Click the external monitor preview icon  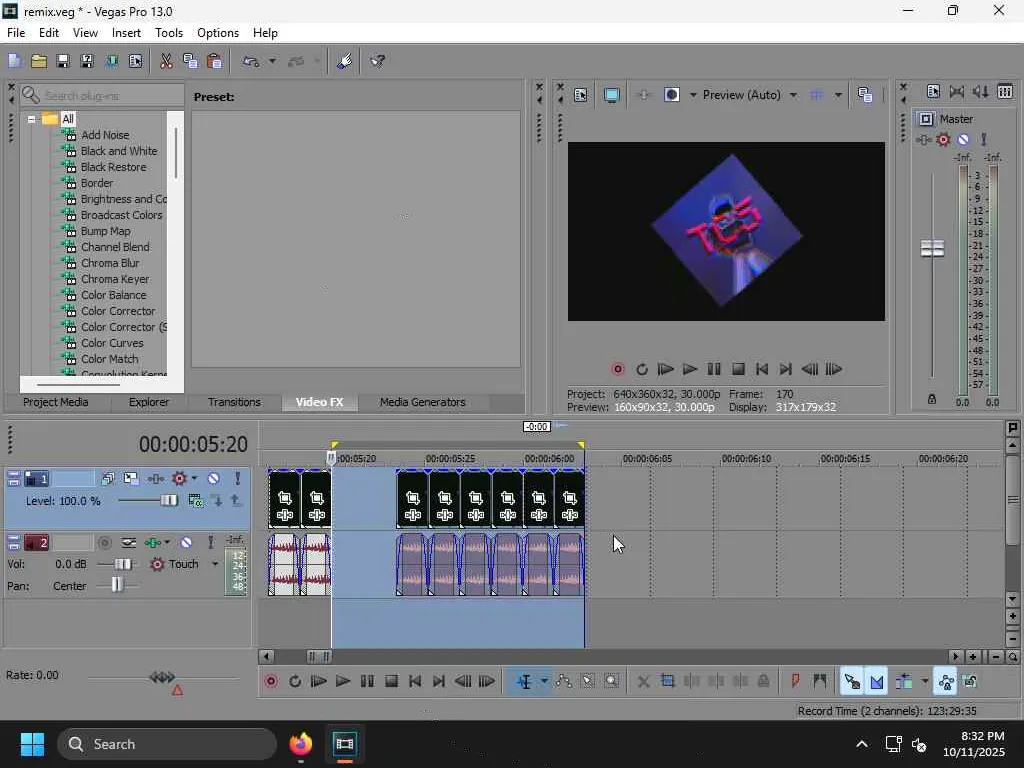click(611, 95)
